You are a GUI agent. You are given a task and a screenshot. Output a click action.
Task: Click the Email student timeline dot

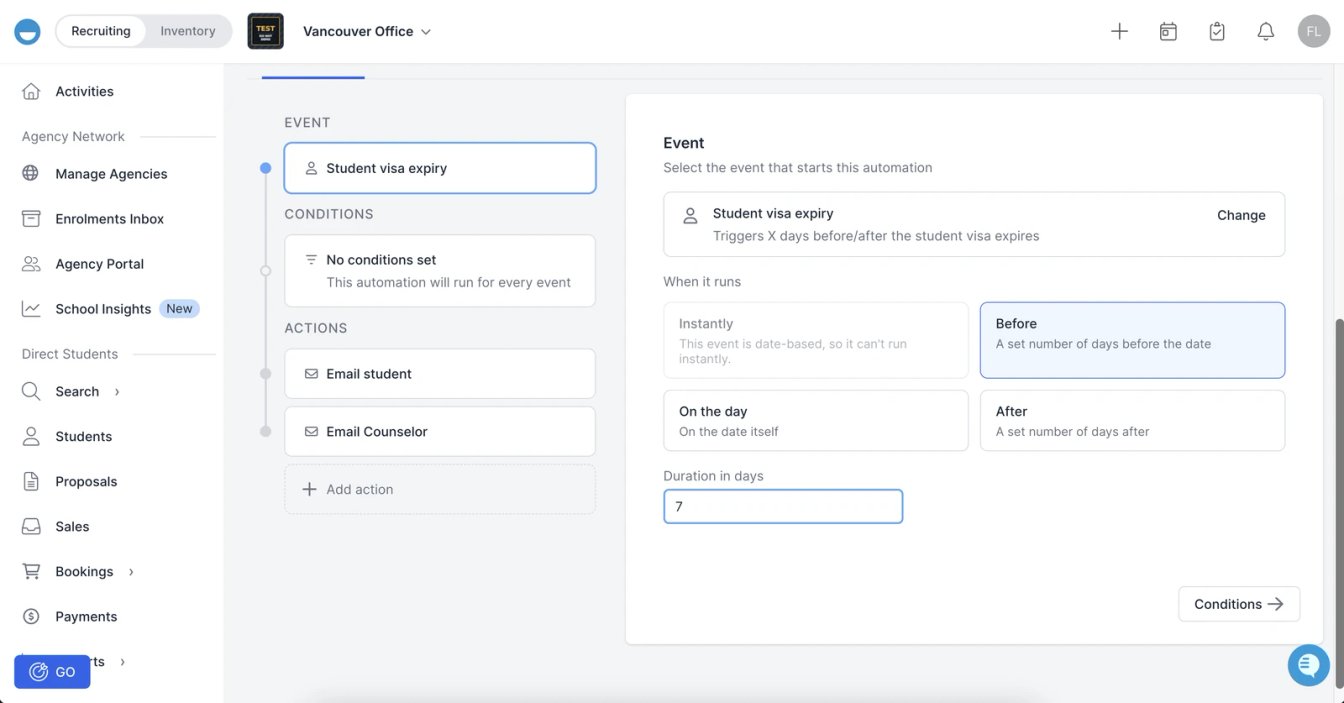tap(265, 374)
